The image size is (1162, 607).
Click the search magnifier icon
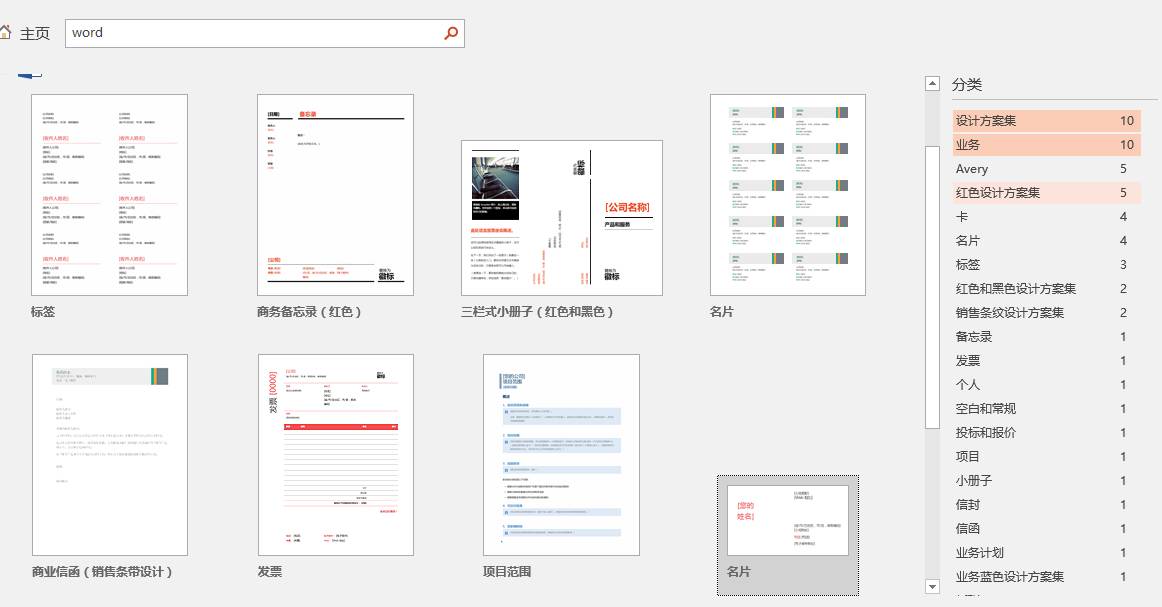point(450,32)
